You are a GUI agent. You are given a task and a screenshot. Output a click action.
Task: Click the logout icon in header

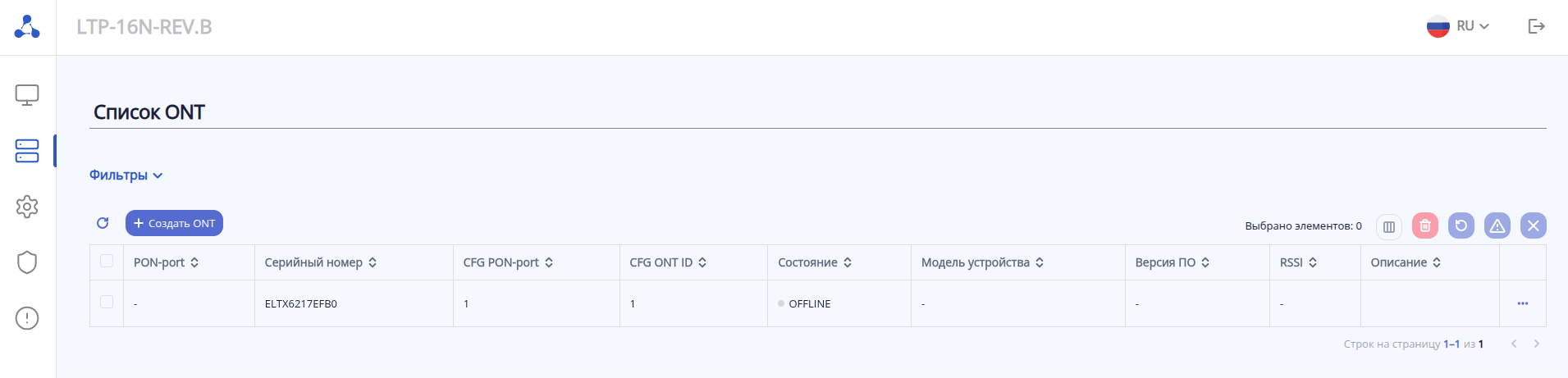click(1536, 26)
